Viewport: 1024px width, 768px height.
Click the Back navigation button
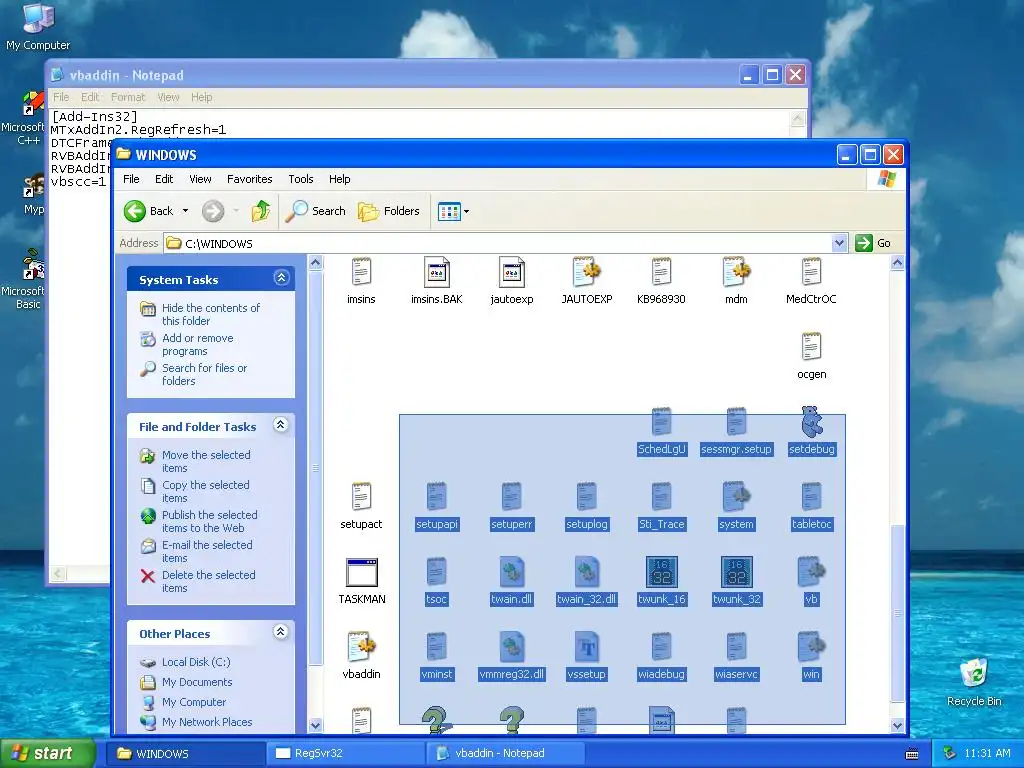pos(150,211)
